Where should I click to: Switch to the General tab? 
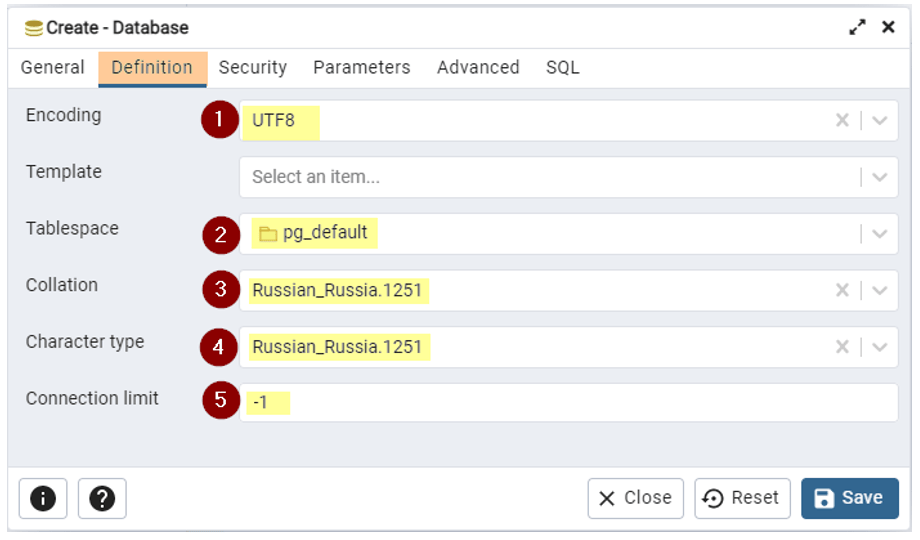tap(53, 68)
